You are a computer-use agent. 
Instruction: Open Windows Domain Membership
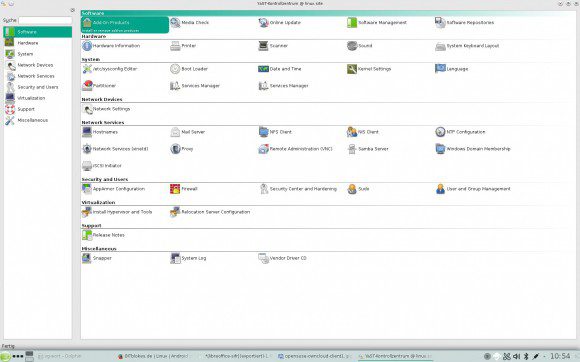pos(473,149)
